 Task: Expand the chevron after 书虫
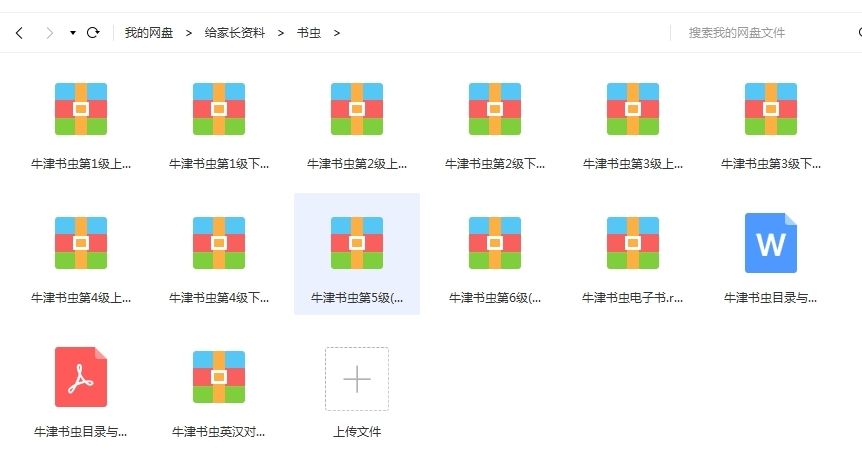tap(336, 33)
